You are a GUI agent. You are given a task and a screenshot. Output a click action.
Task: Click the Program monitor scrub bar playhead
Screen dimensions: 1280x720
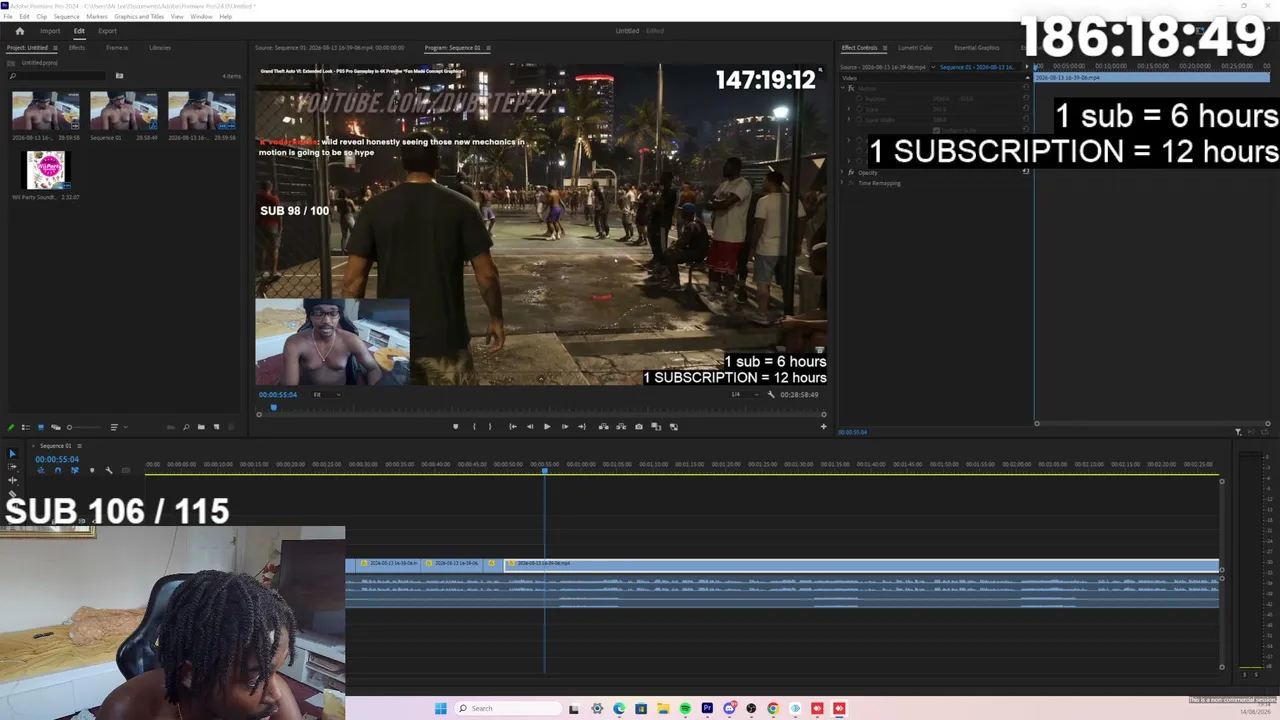(x=273, y=408)
